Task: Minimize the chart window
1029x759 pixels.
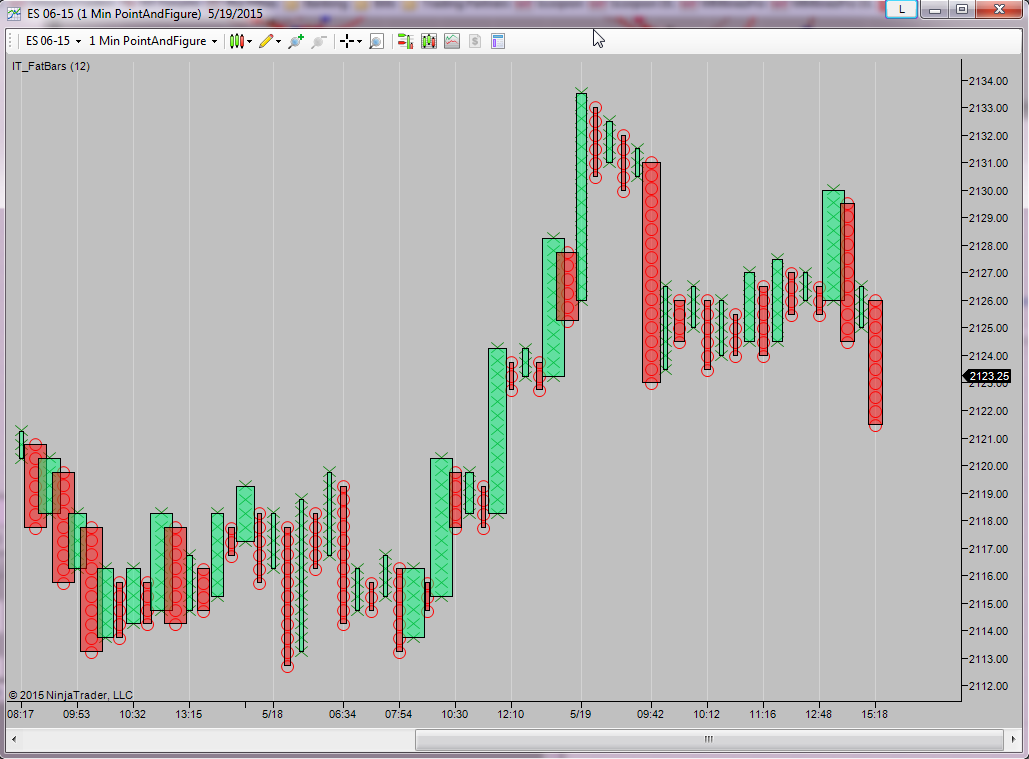Action: [935, 9]
